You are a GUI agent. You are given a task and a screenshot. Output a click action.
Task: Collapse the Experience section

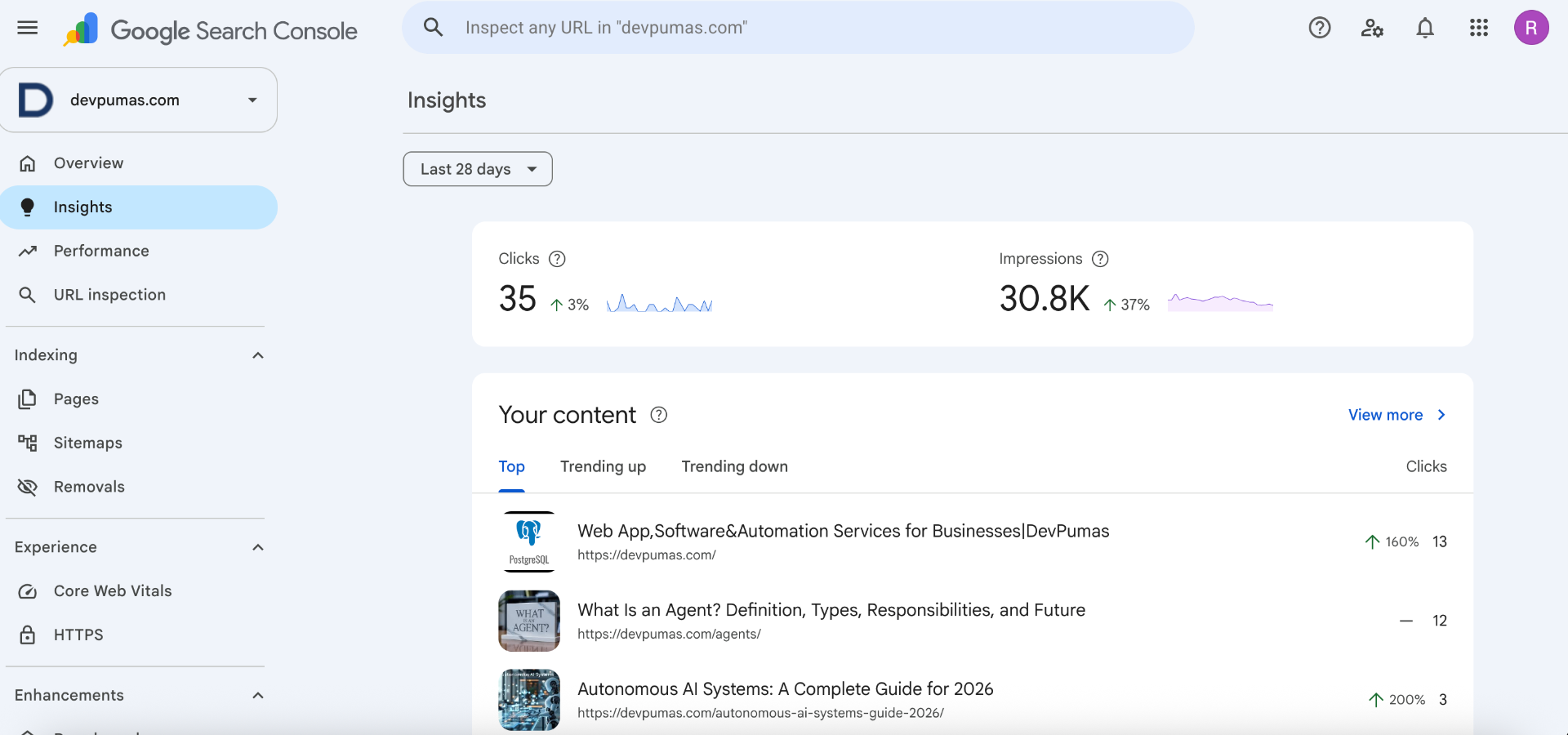[x=258, y=547]
